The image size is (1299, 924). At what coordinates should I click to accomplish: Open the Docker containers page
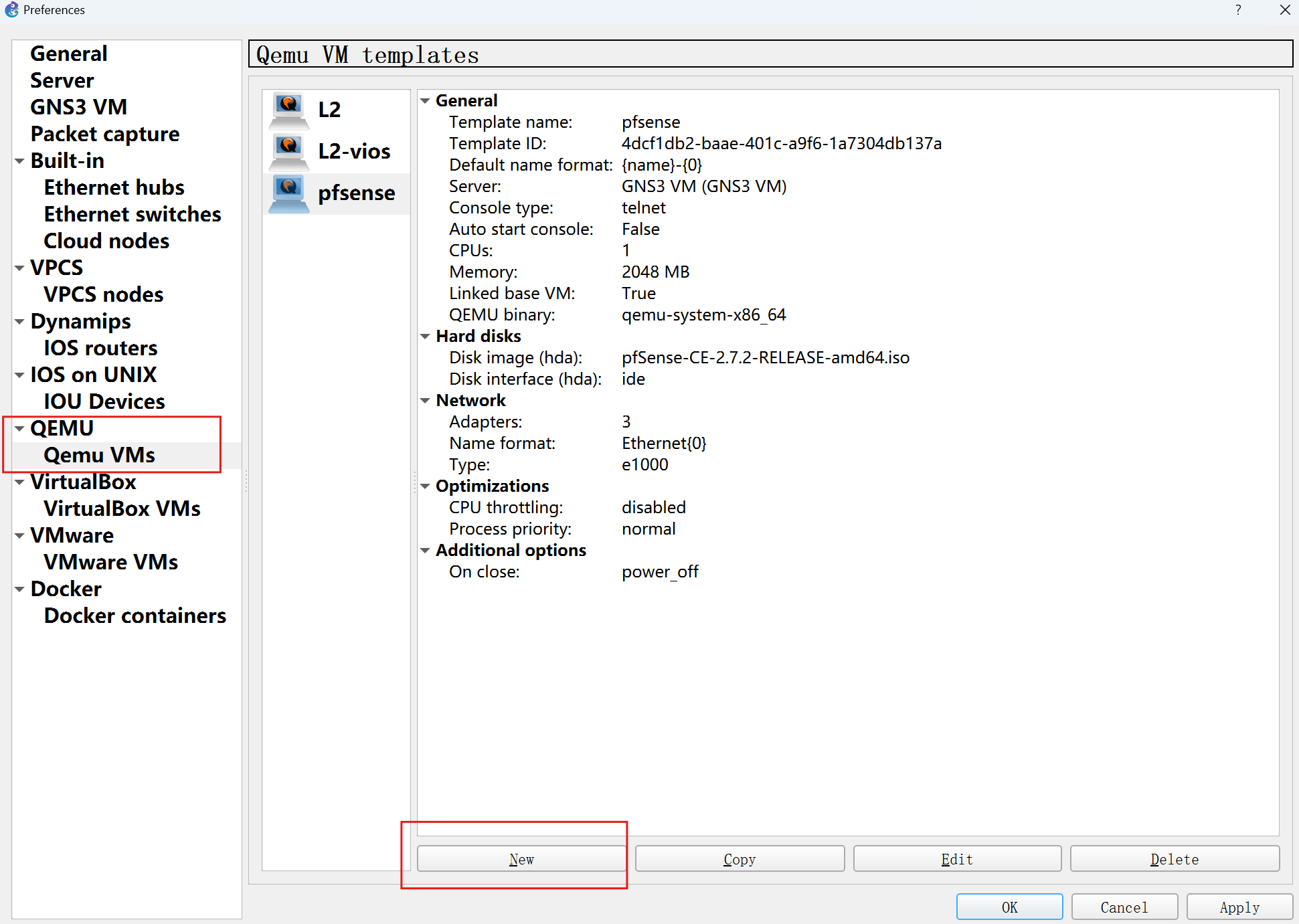click(x=135, y=616)
